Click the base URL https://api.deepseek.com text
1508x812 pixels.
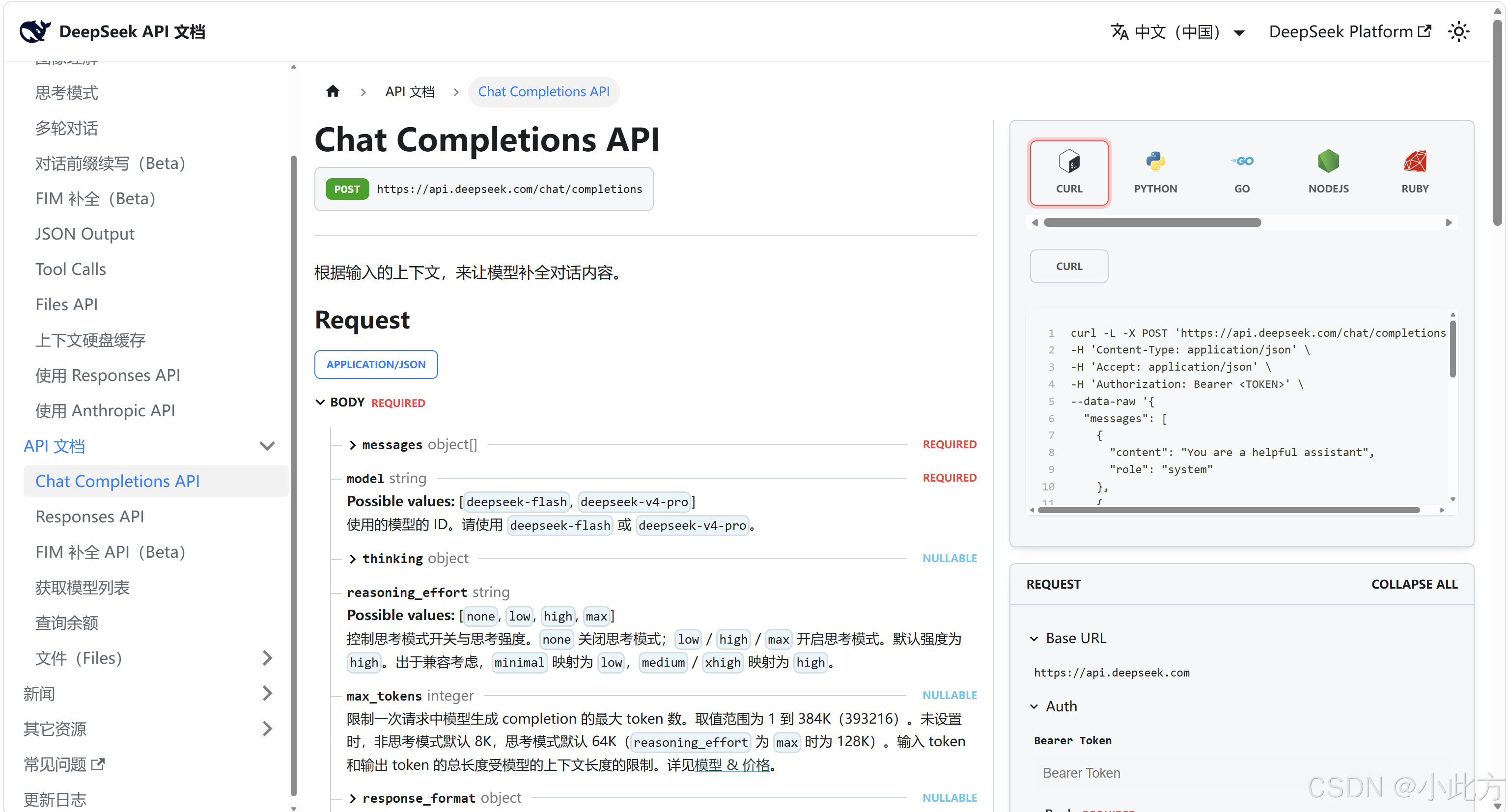[x=1111, y=673]
